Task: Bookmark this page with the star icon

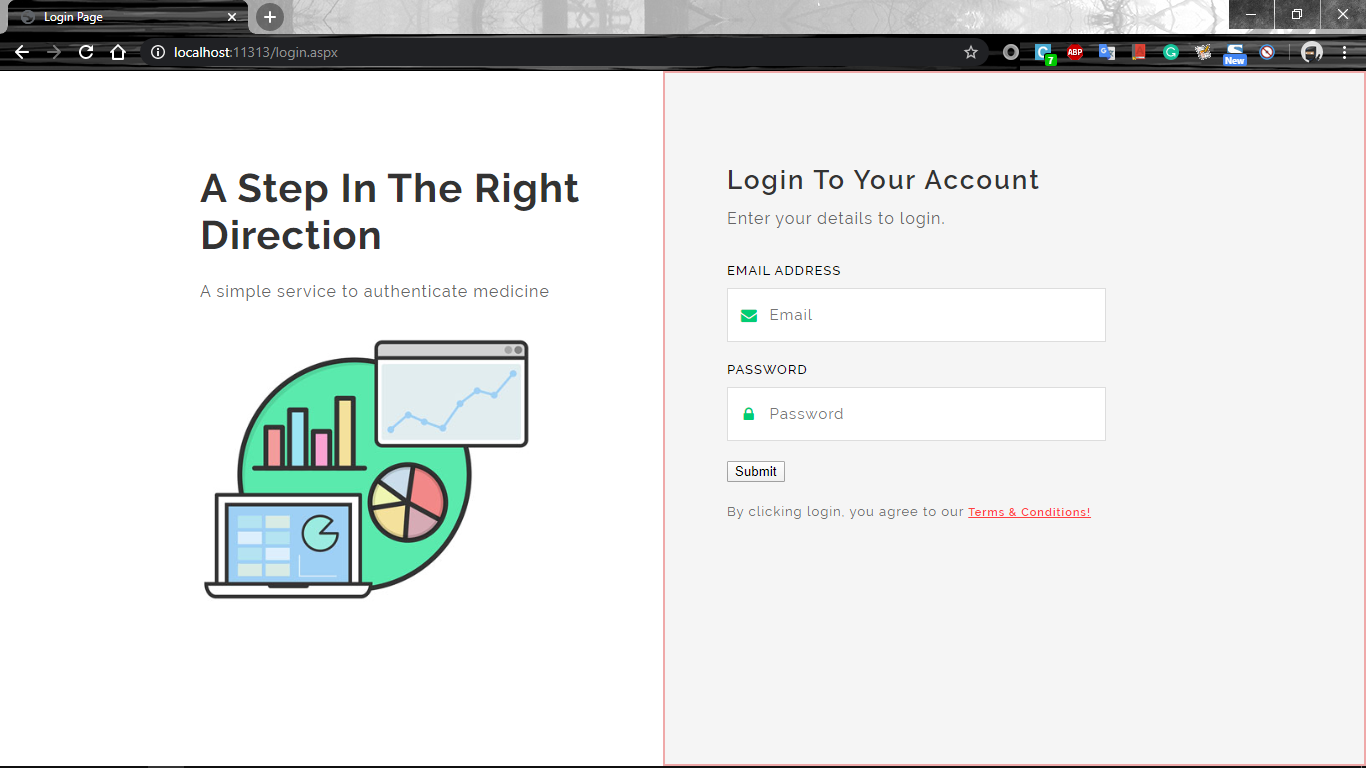Action: [x=971, y=52]
